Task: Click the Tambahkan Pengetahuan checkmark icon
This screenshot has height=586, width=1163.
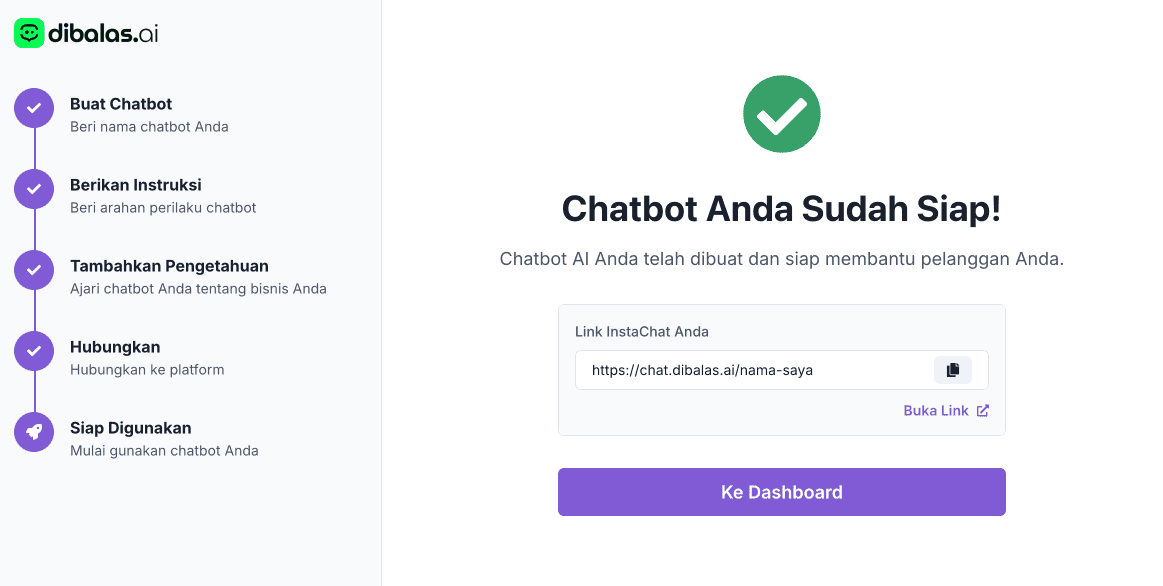Action: [x=33, y=270]
